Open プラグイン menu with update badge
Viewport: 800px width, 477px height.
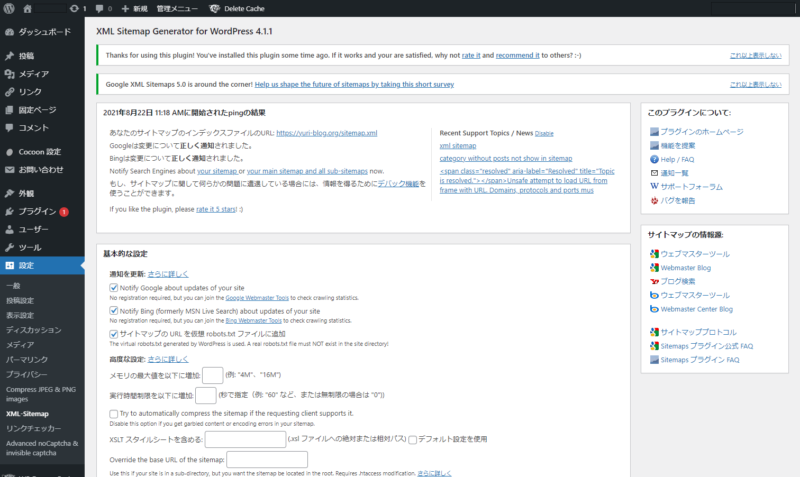[42, 211]
